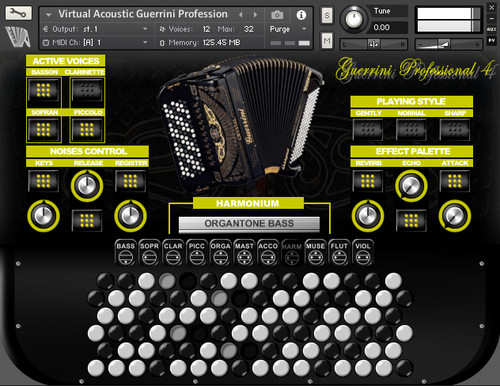This screenshot has width=500, height=386.
Task: Toggle the Piccolo active voice
Action: [x=87, y=129]
